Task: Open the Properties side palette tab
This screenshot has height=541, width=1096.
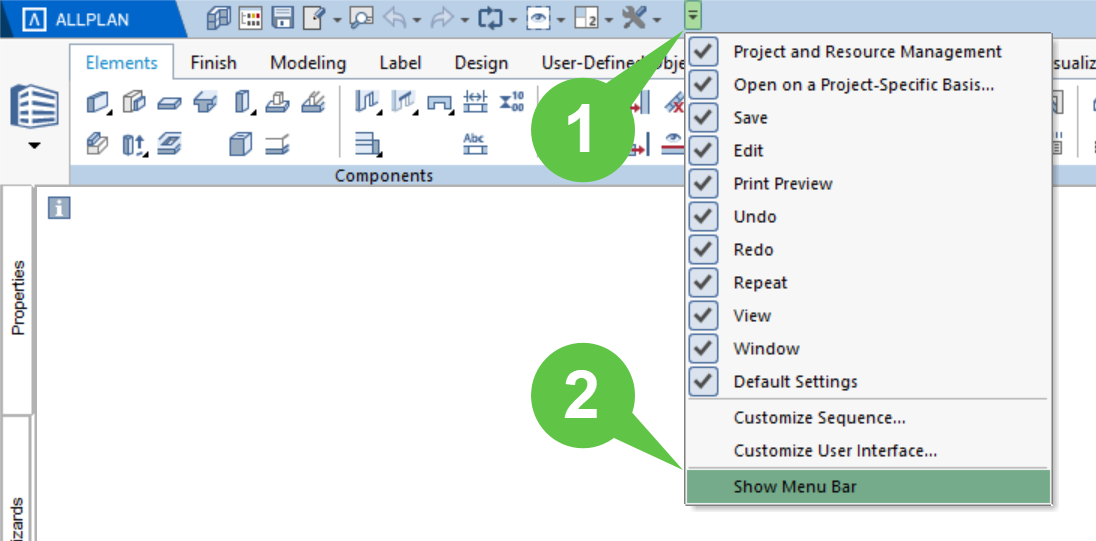Action: tap(18, 299)
